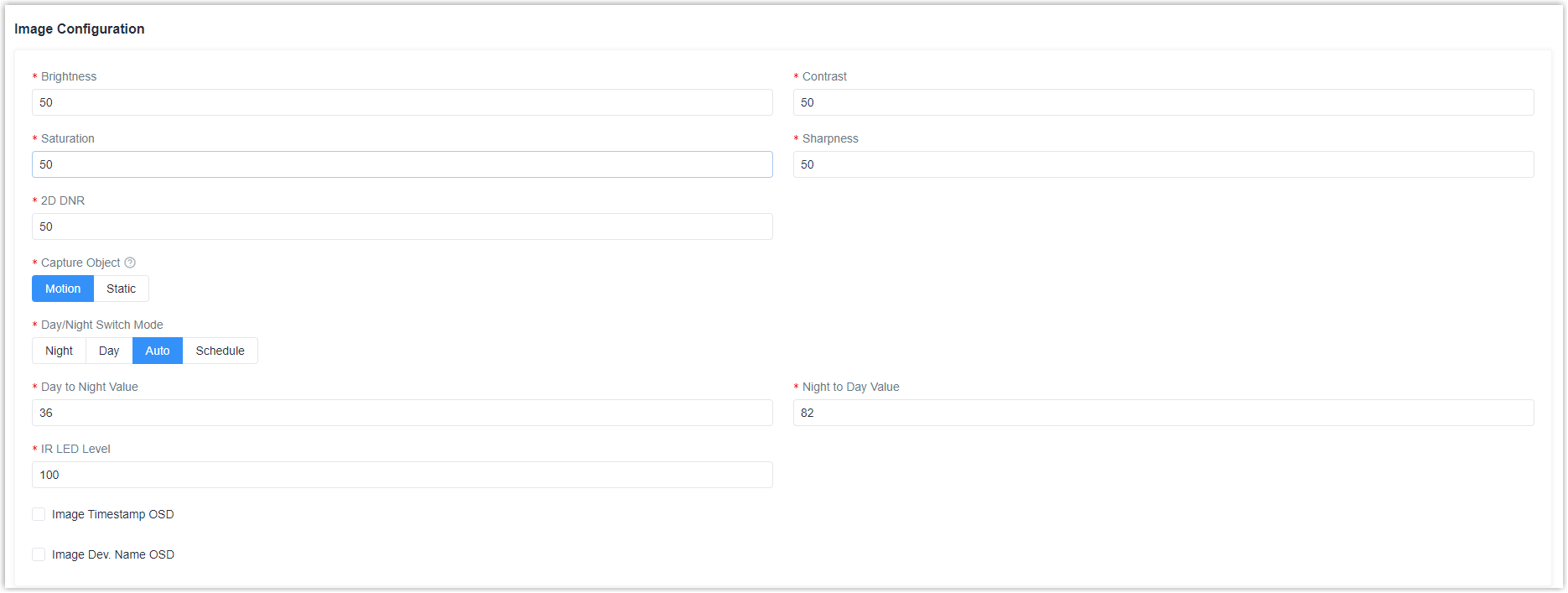Click the IR LED Level field
The height and width of the screenshot is (593, 1568).
pos(402,475)
